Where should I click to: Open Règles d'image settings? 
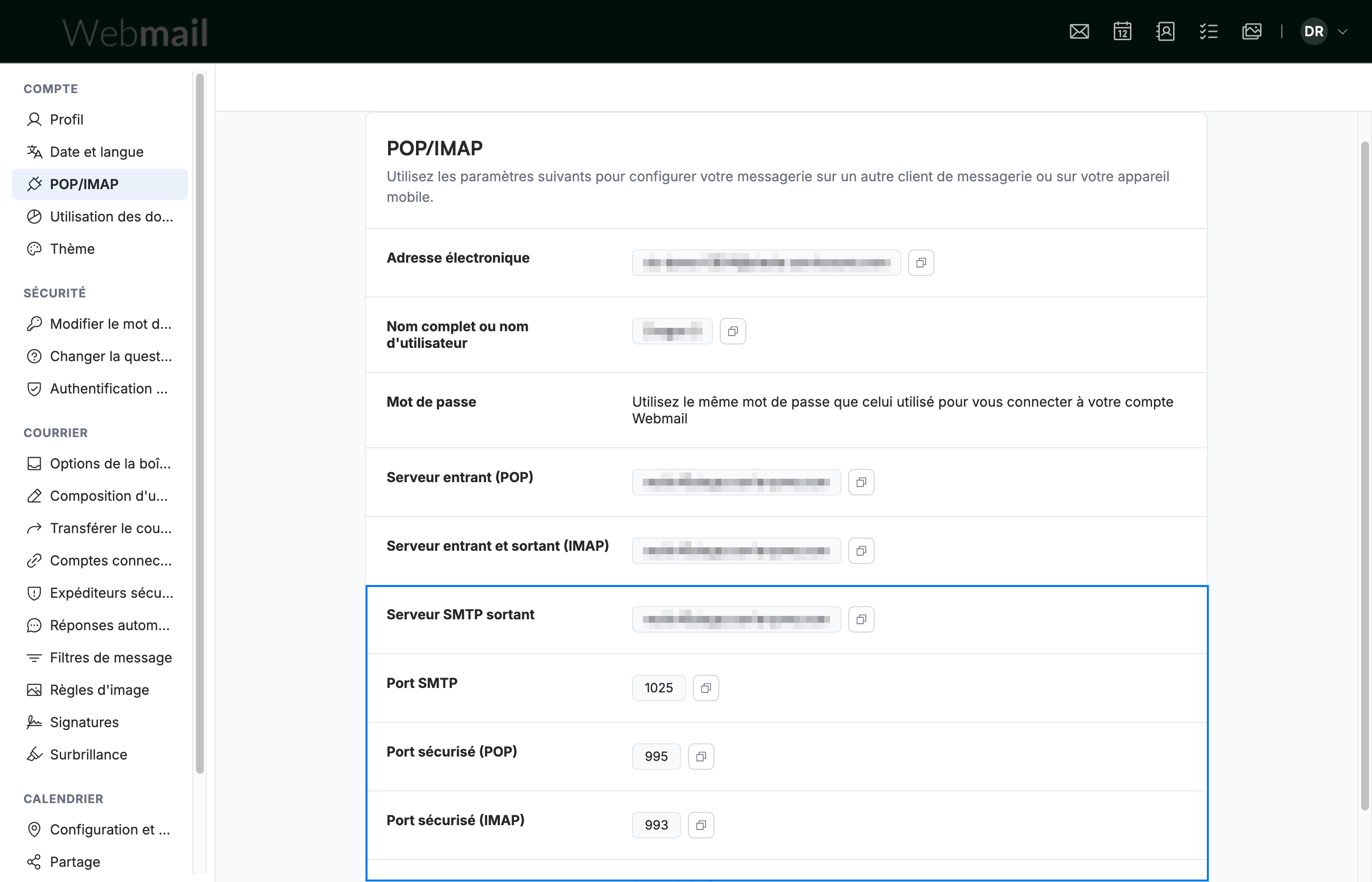point(99,690)
